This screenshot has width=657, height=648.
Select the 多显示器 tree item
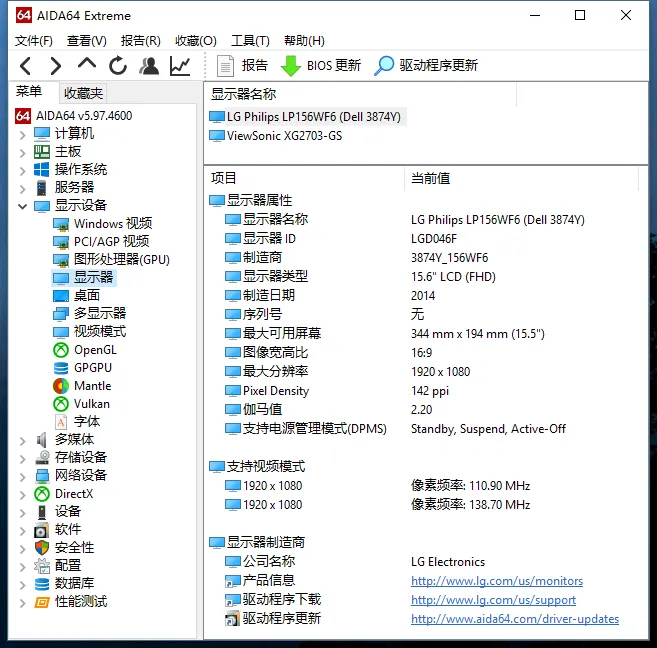click(x=89, y=313)
